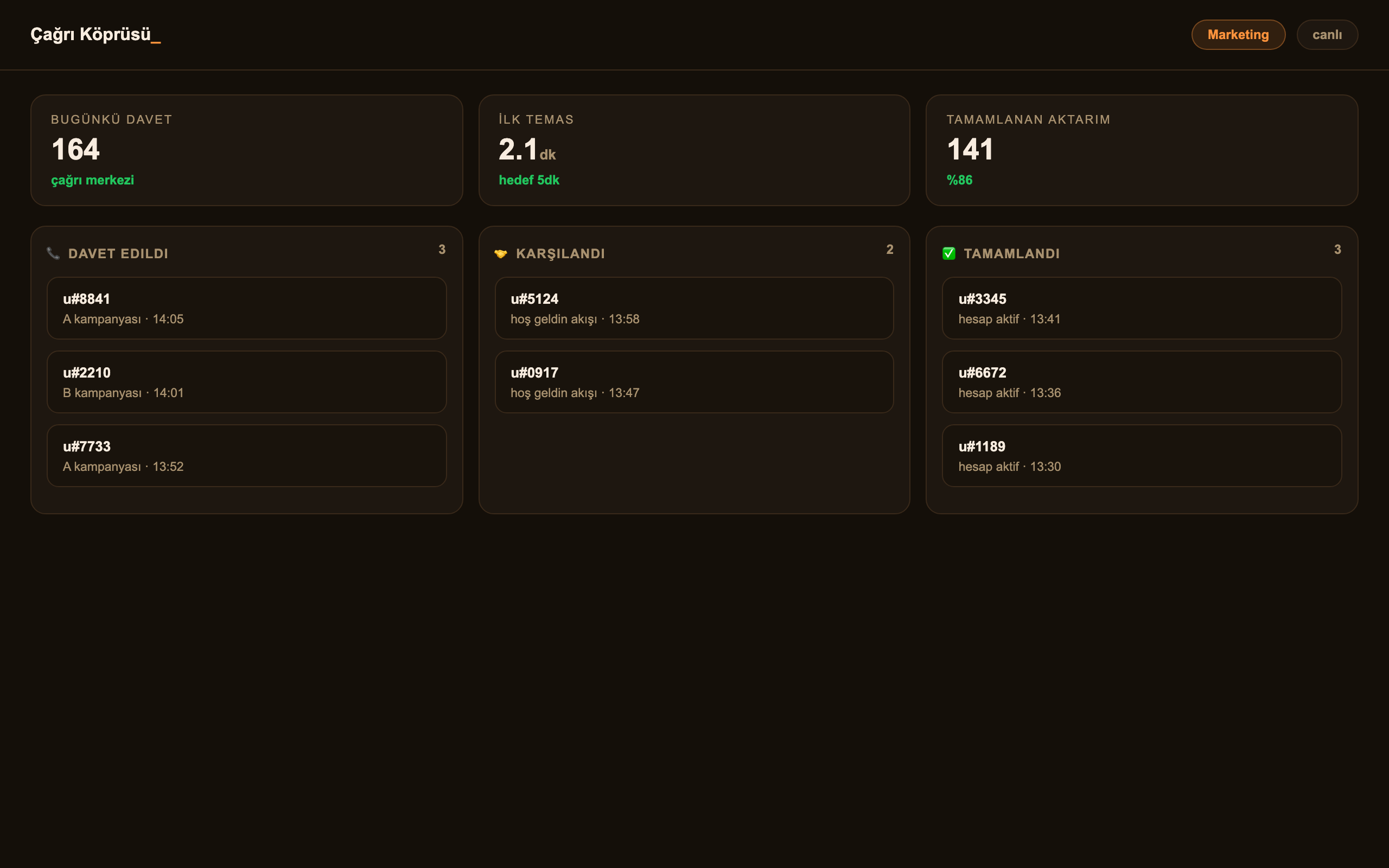
Task: Open card u#6672 hesap aktif
Action: (1142, 382)
